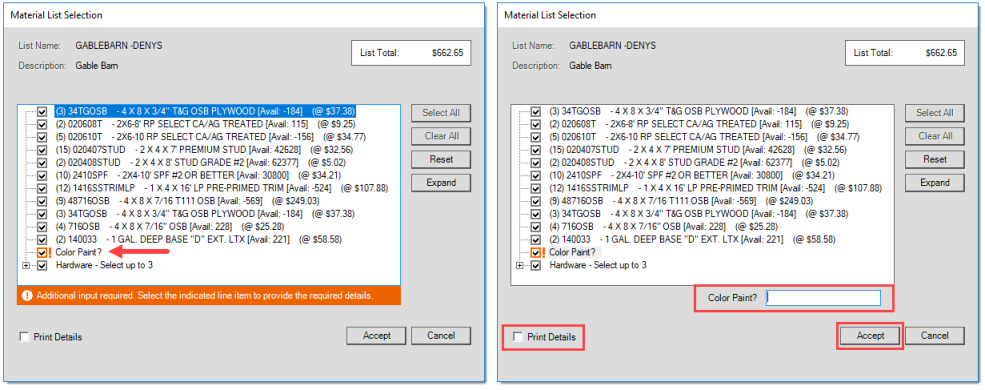Enable Print Details checkbox in left dialog

tap(24, 337)
